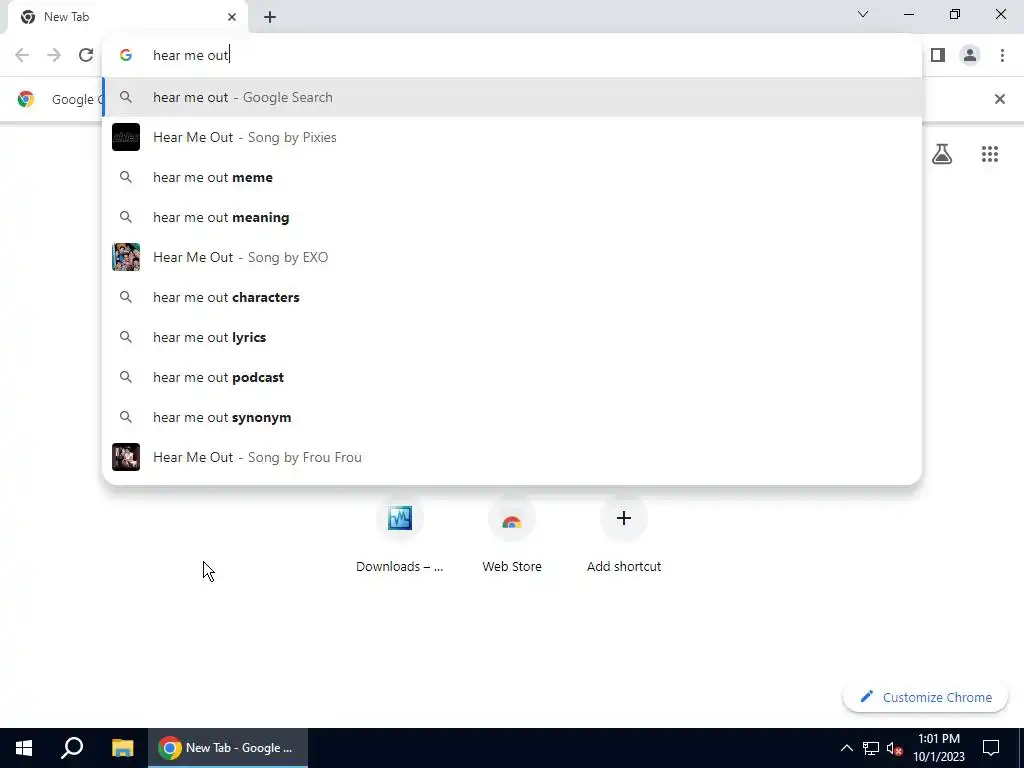
Task: Click the browser forward arrow
Action: pos(54,56)
